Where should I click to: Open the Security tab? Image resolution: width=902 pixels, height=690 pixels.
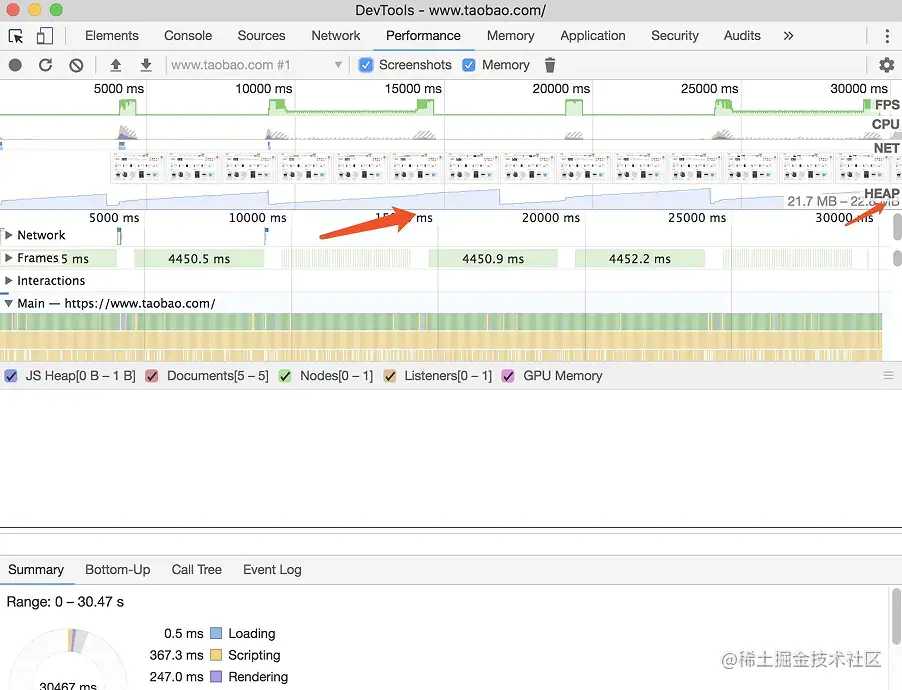click(x=675, y=36)
